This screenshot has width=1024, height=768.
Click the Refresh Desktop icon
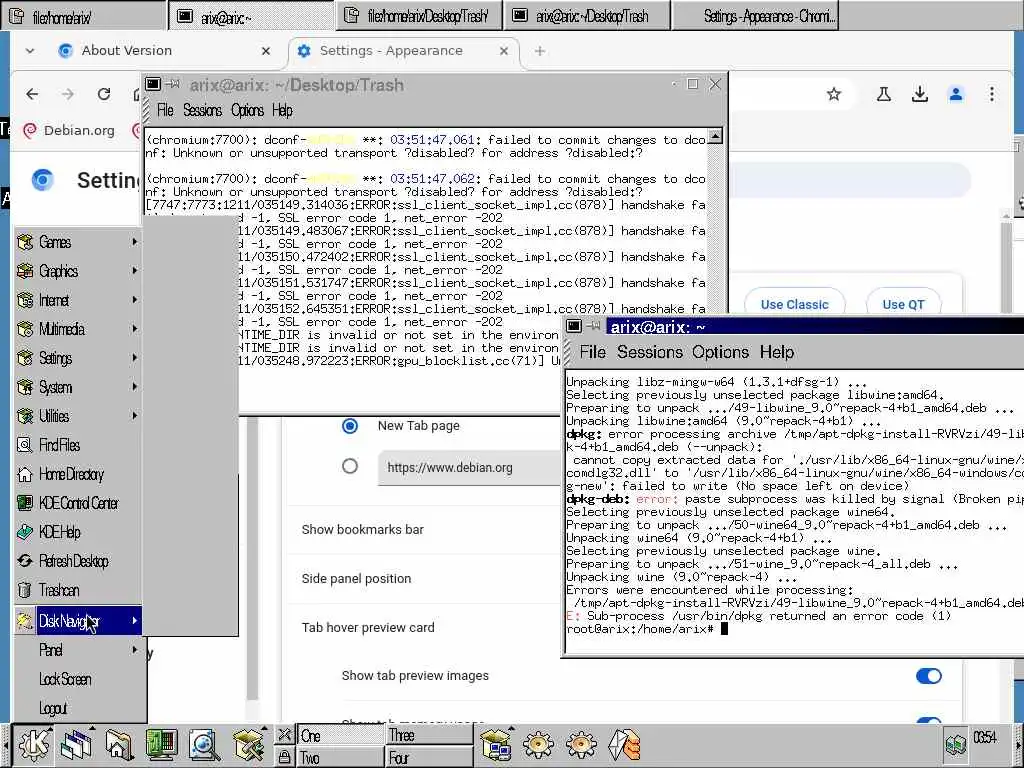pyautogui.click(x=25, y=561)
